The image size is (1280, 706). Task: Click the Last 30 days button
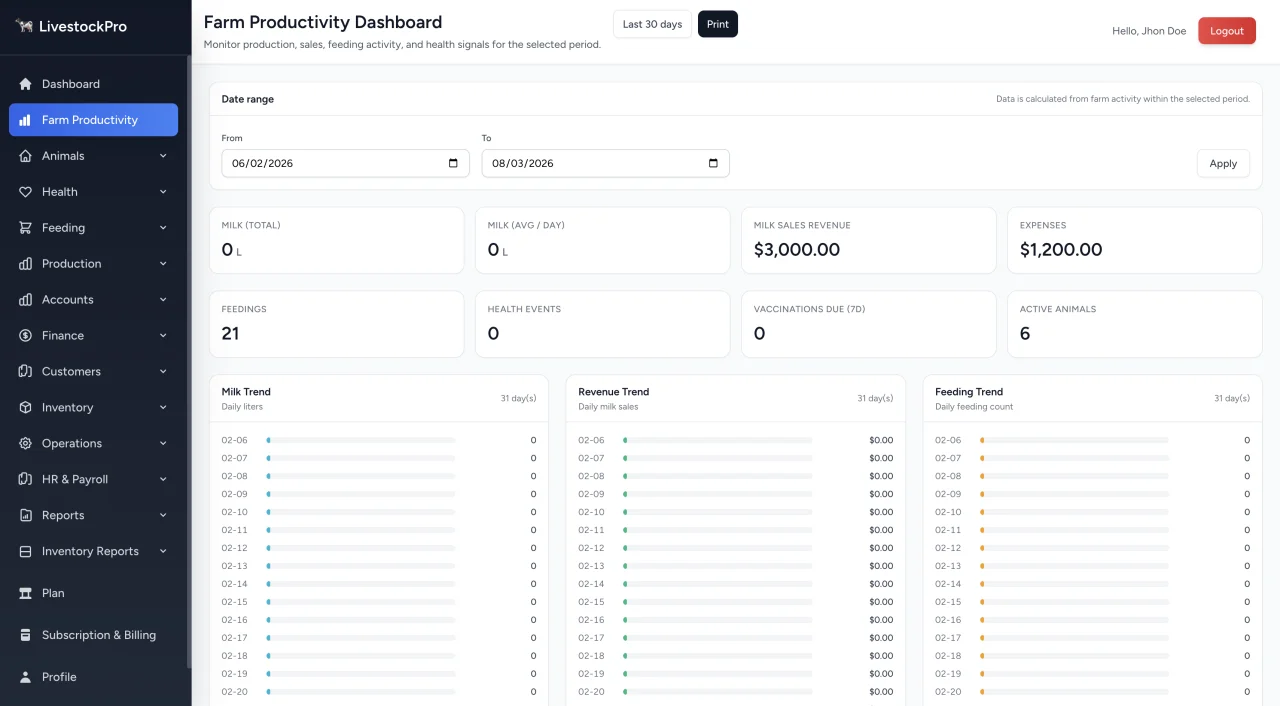[x=652, y=24]
